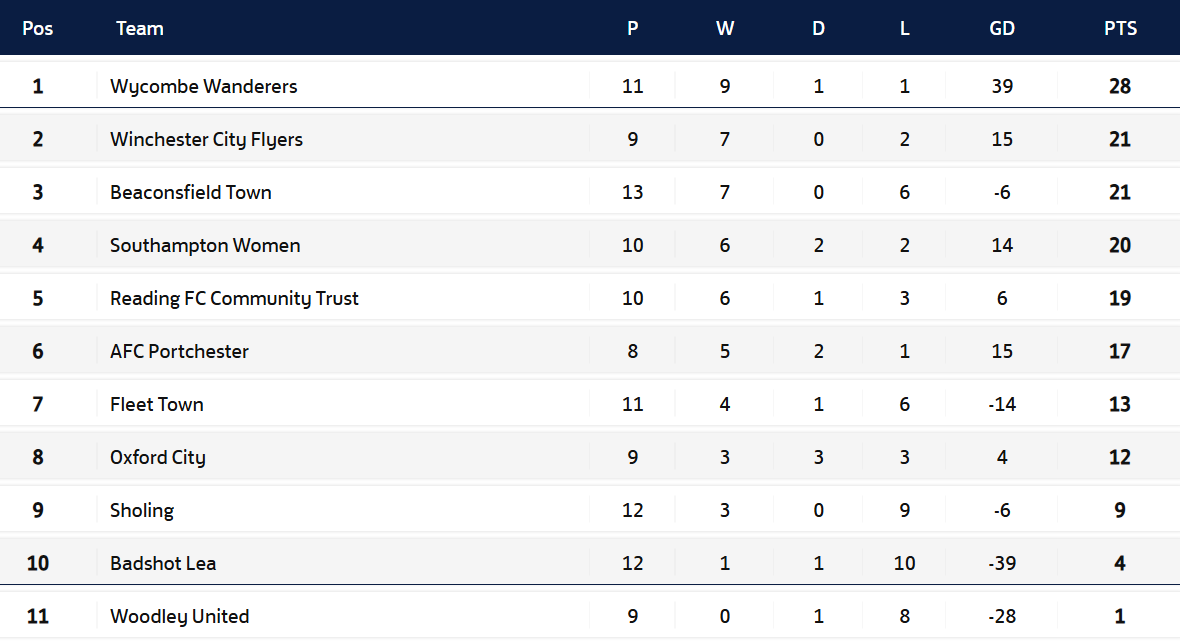Click the Fleet Town team name
The height and width of the screenshot is (643, 1180).
click(157, 404)
